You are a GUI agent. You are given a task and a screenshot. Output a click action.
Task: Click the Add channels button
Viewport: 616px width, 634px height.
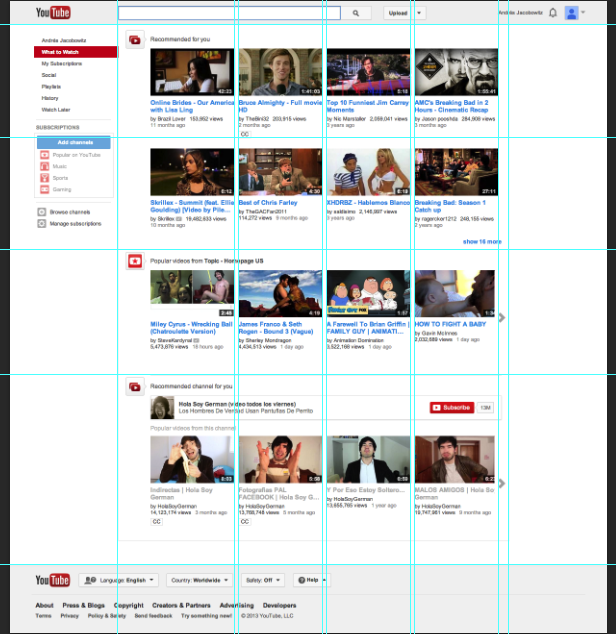coord(74,142)
